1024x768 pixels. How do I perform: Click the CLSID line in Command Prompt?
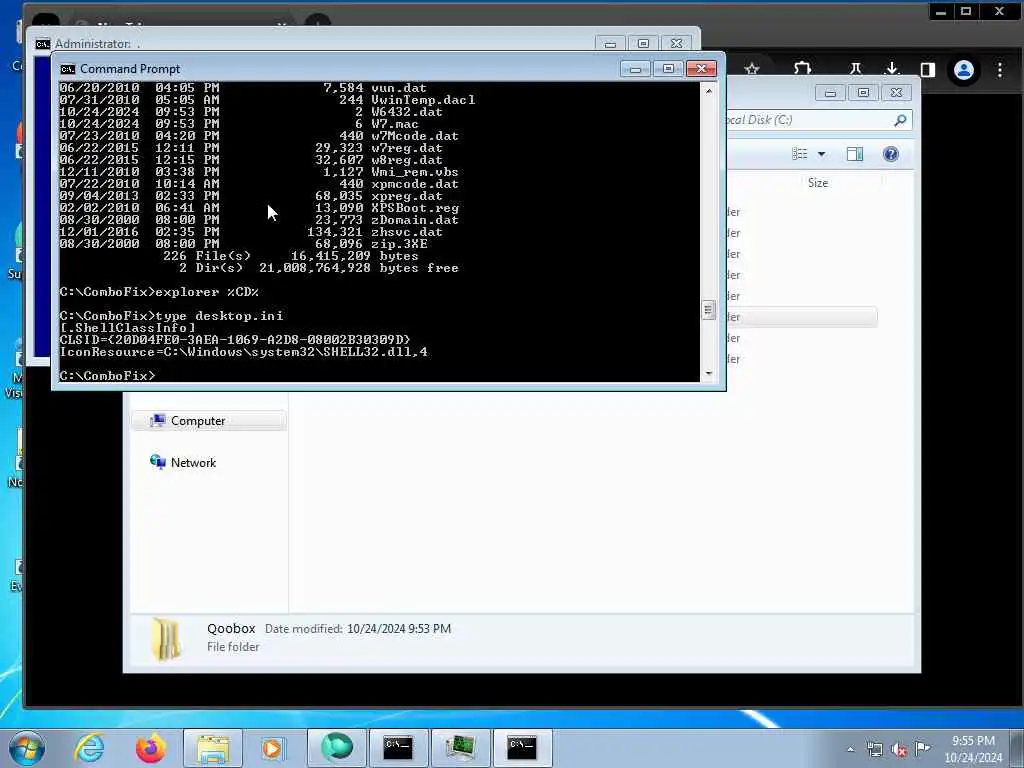click(234, 340)
